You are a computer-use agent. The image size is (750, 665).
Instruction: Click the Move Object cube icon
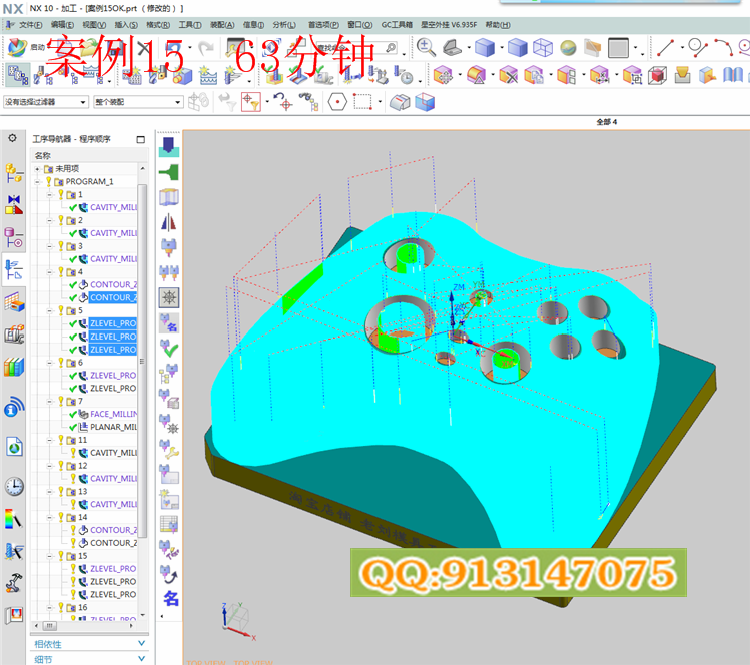pyautogui.click(x=443, y=75)
